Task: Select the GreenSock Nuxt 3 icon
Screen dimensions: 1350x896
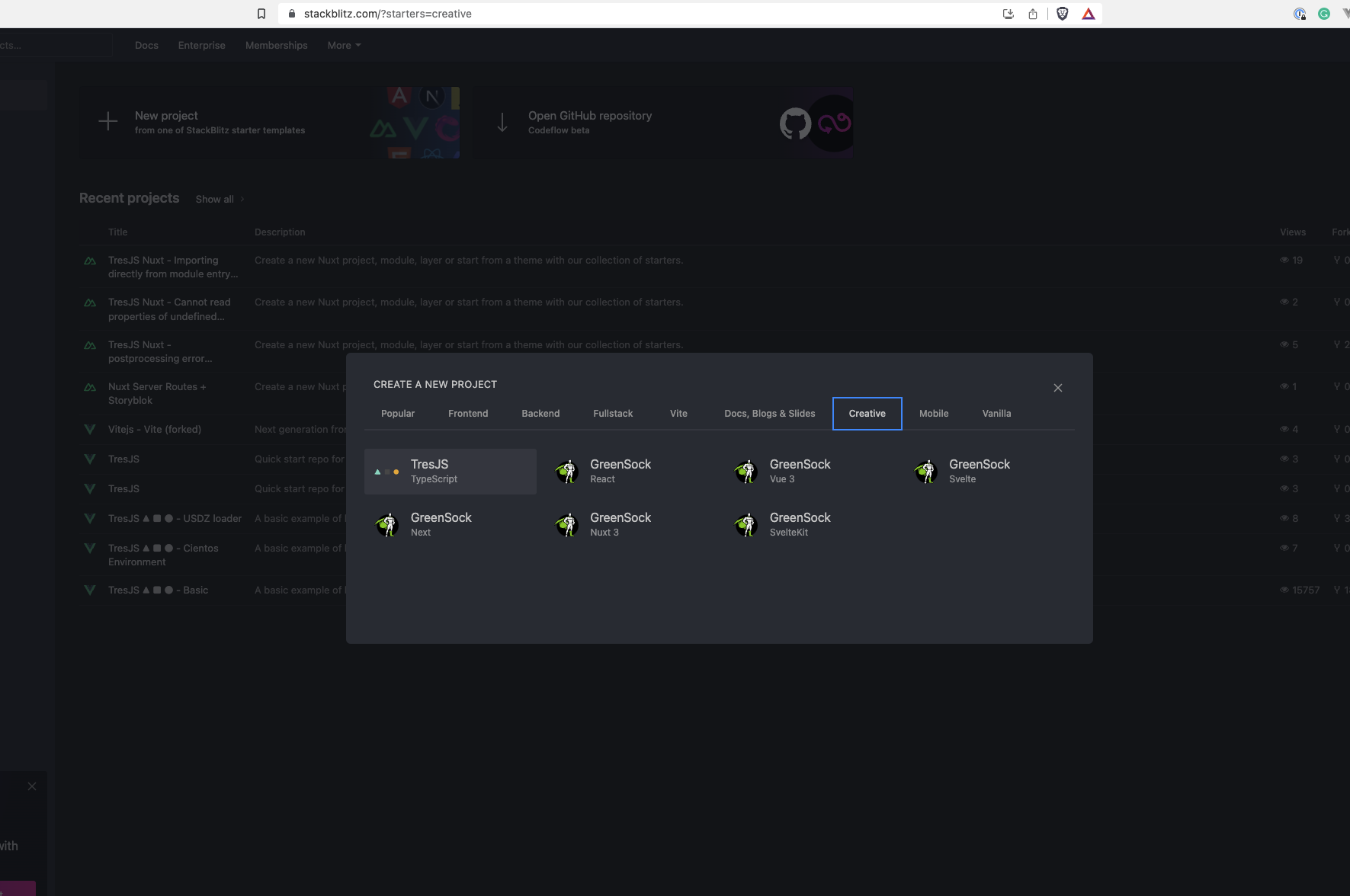Action: tap(566, 525)
